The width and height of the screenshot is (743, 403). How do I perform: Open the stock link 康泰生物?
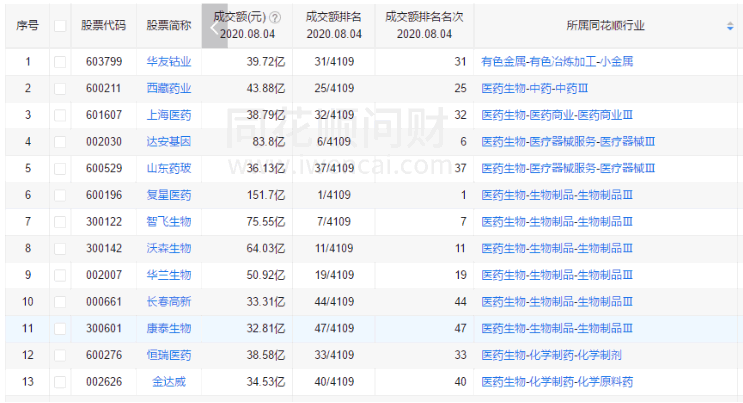(169, 329)
